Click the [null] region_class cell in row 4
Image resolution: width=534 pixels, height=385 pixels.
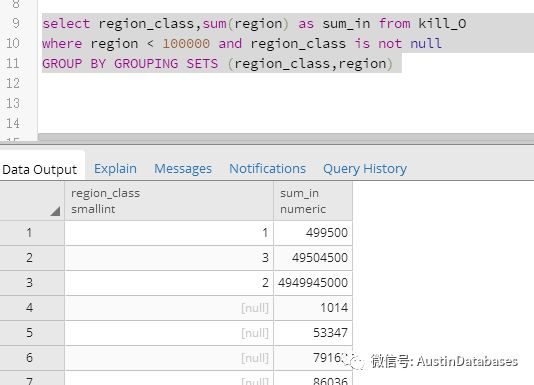click(x=169, y=308)
